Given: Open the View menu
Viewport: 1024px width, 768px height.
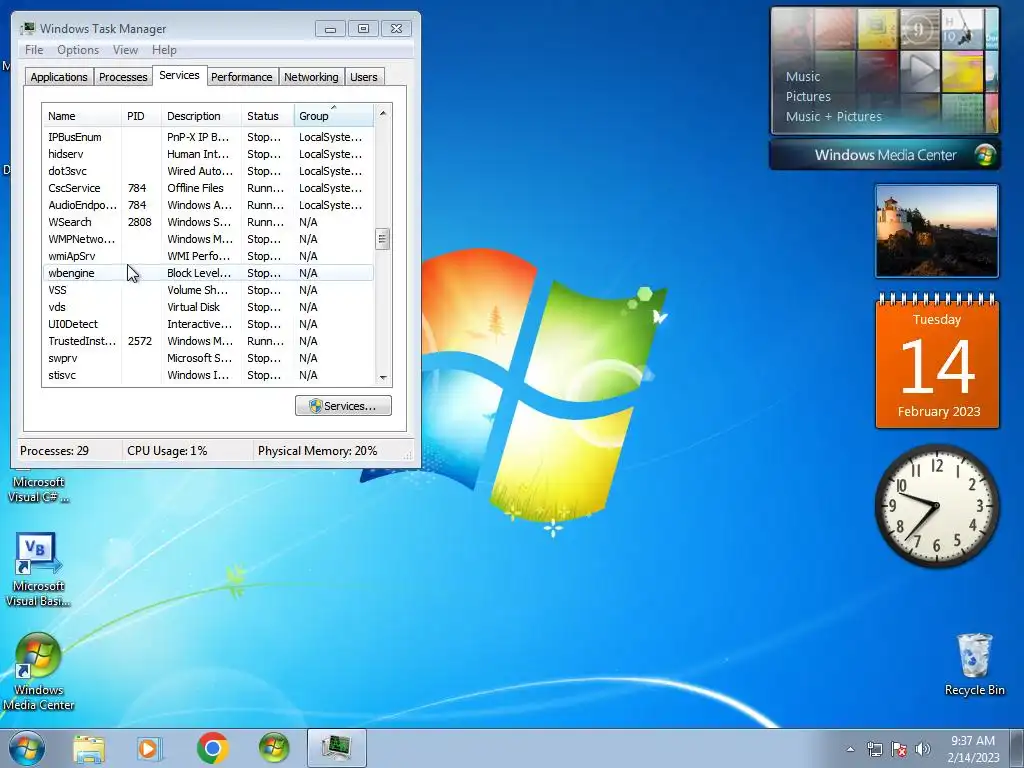Looking at the screenshot, I should click(125, 50).
